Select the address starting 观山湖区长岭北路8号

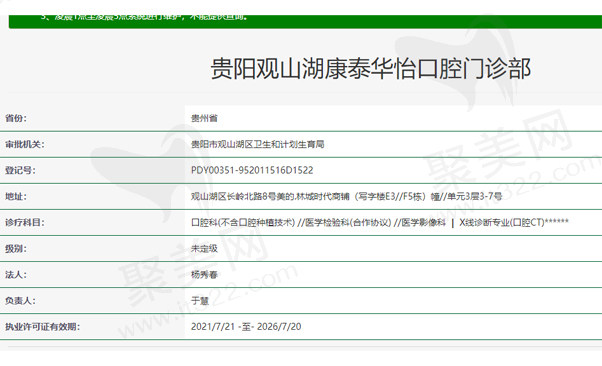346,196
